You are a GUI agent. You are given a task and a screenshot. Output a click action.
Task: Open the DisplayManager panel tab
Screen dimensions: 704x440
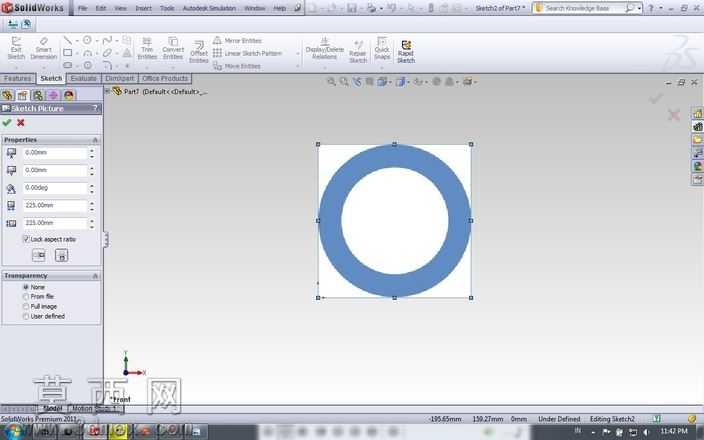[x=69, y=95]
